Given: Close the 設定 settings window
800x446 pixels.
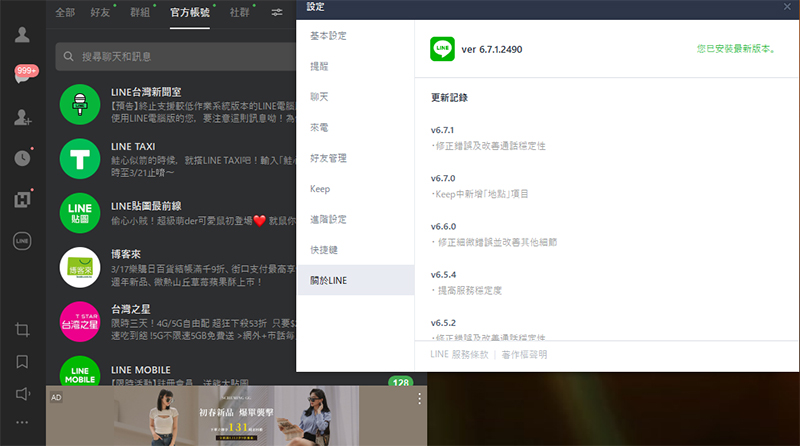Looking at the screenshot, I should point(787,7).
